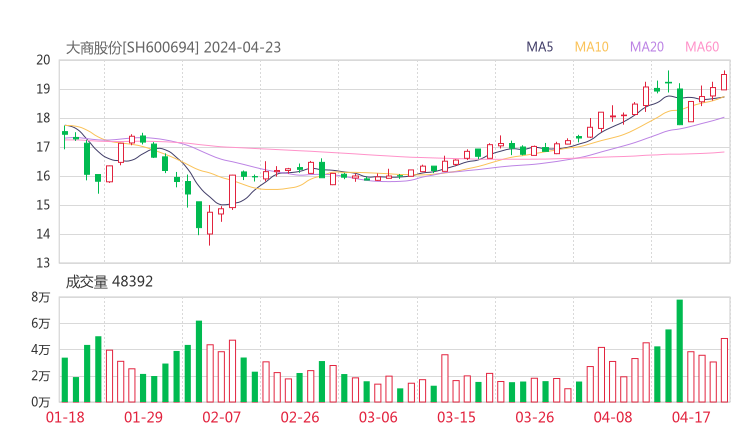Click the 04-08 date label

pos(613,417)
